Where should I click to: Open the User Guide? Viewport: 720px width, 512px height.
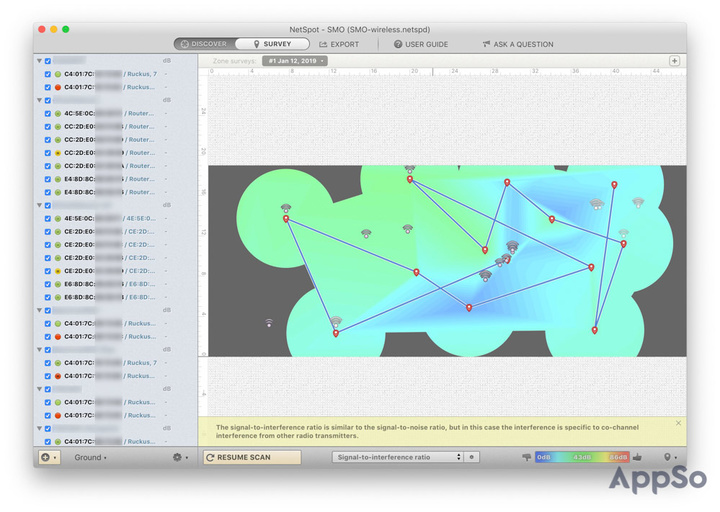[421, 45]
